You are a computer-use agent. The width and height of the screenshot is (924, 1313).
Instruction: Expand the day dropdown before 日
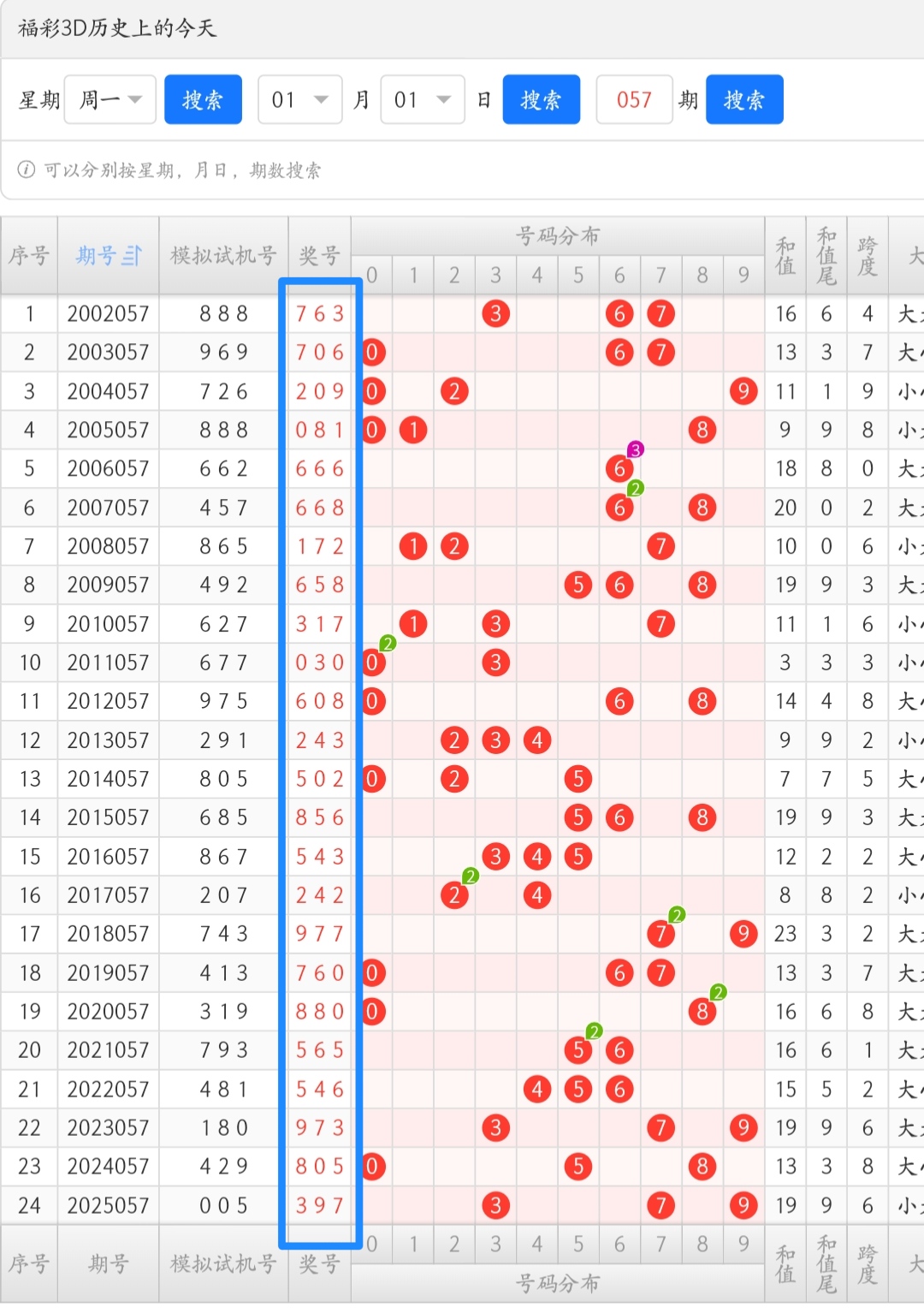[x=422, y=100]
